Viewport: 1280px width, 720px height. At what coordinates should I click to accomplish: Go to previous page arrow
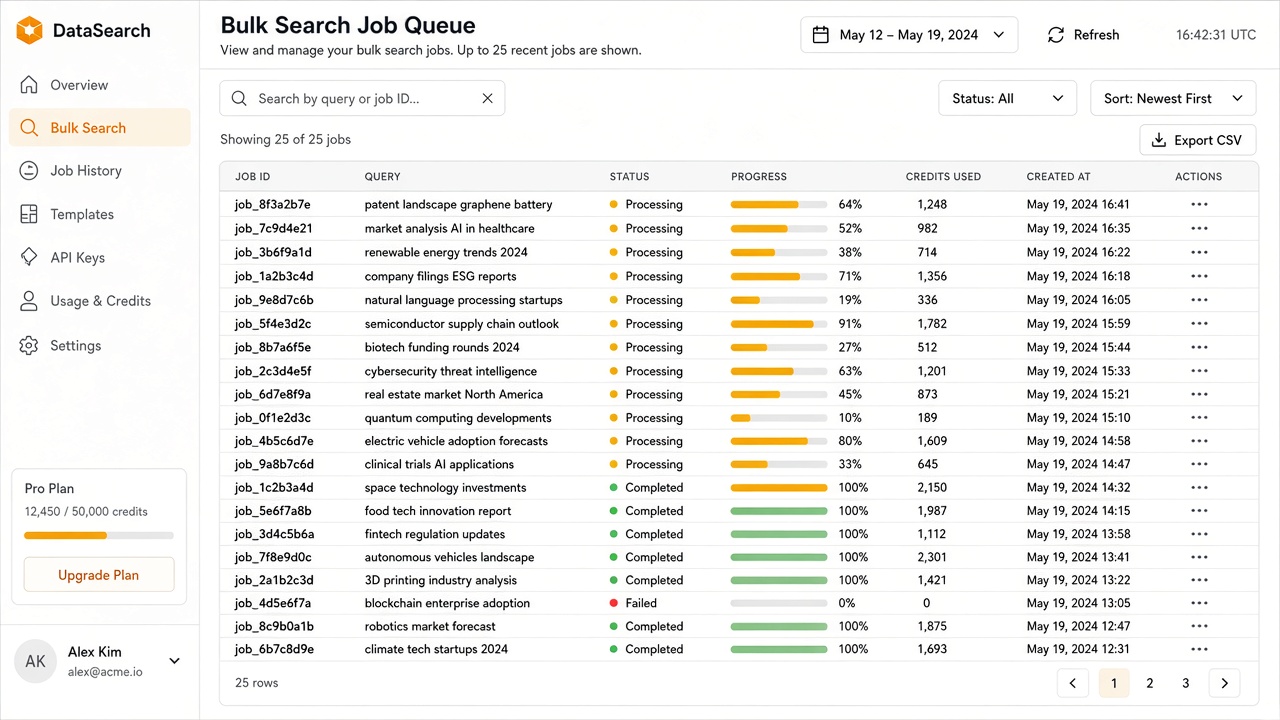coord(1073,683)
